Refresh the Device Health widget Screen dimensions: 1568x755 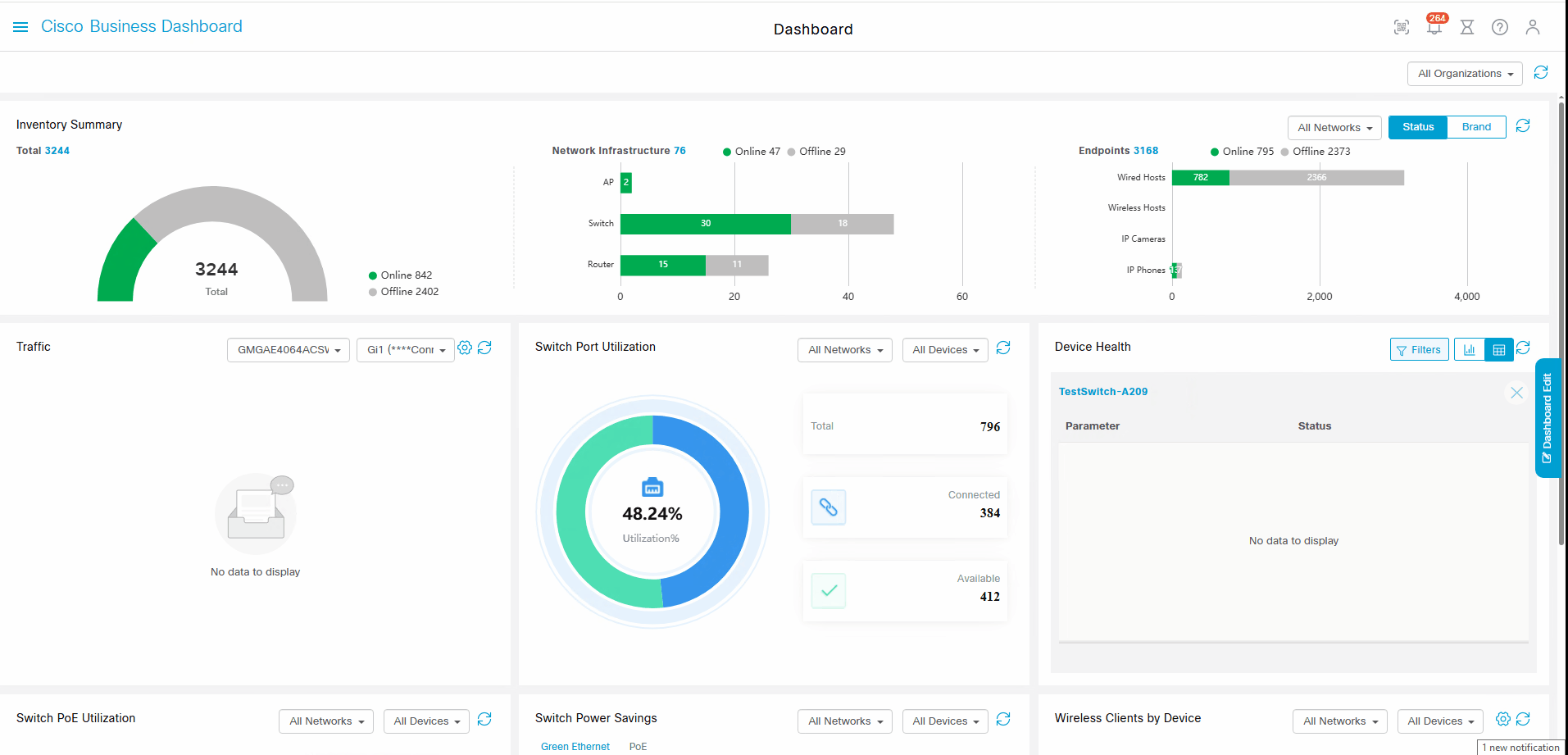click(1523, 348)
